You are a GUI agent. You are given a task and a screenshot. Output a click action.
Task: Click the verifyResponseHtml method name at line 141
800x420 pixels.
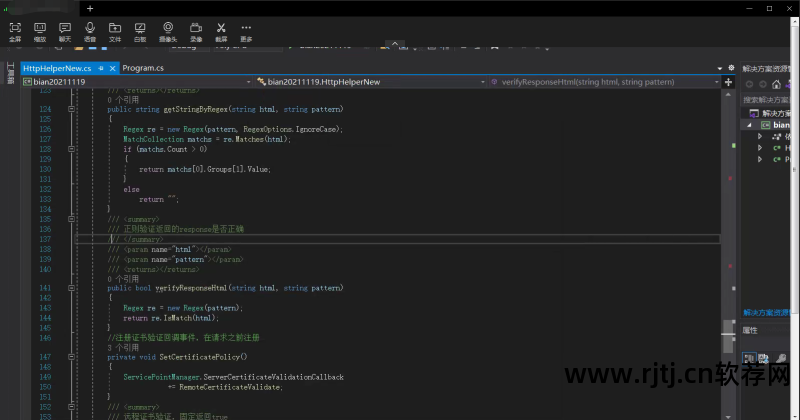191,288
